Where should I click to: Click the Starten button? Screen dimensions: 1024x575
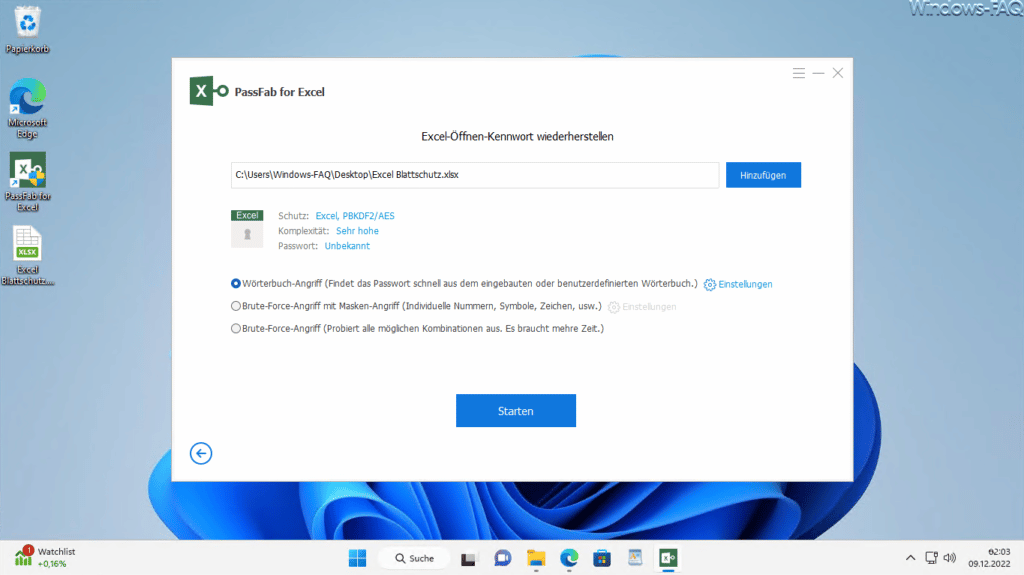click(516, 410)
